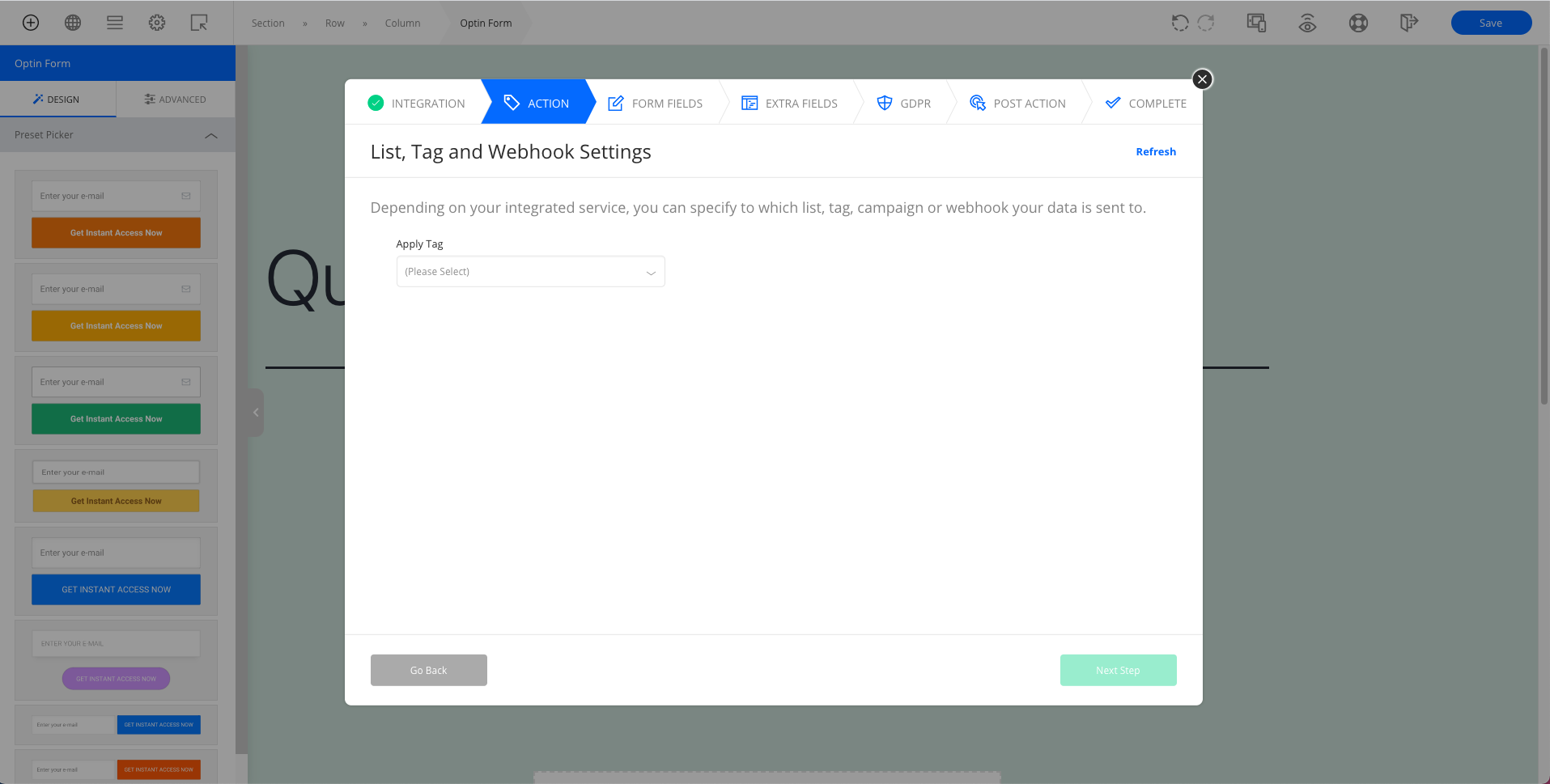Image resolution: width=1550 pixels, height=784 pixels.
Task: Switch to the Advanced tab
Action: pos(176,100)
